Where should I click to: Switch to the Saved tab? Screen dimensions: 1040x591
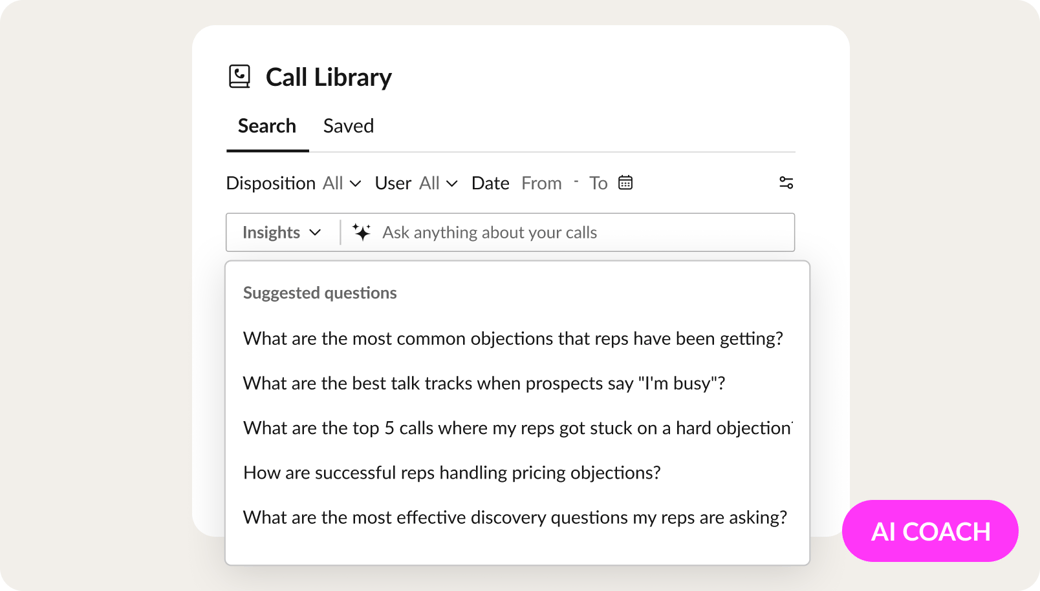click(x=348, y=126)
